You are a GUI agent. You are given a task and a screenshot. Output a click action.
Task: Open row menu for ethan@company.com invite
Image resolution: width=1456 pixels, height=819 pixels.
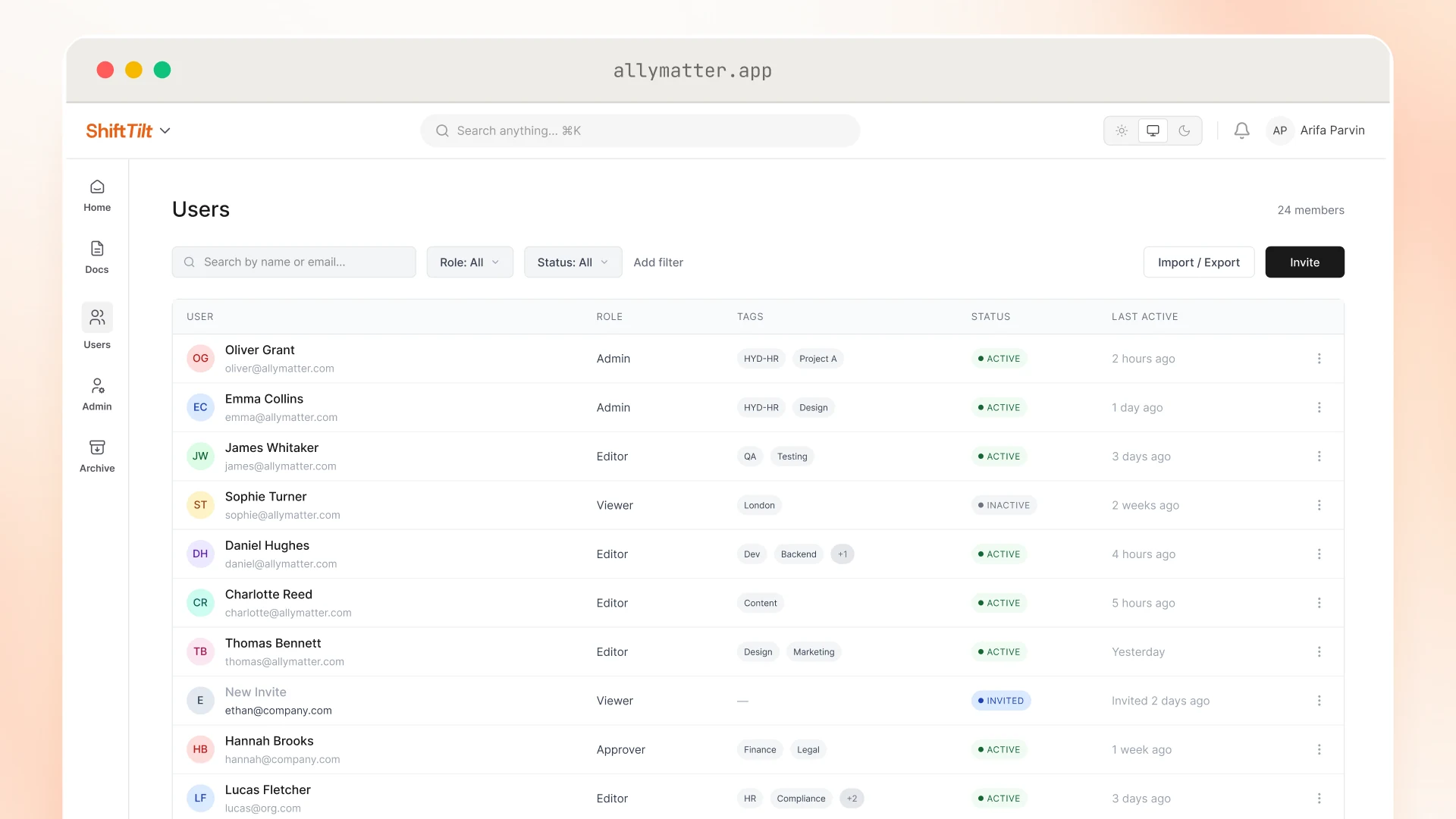(1319, 701)
